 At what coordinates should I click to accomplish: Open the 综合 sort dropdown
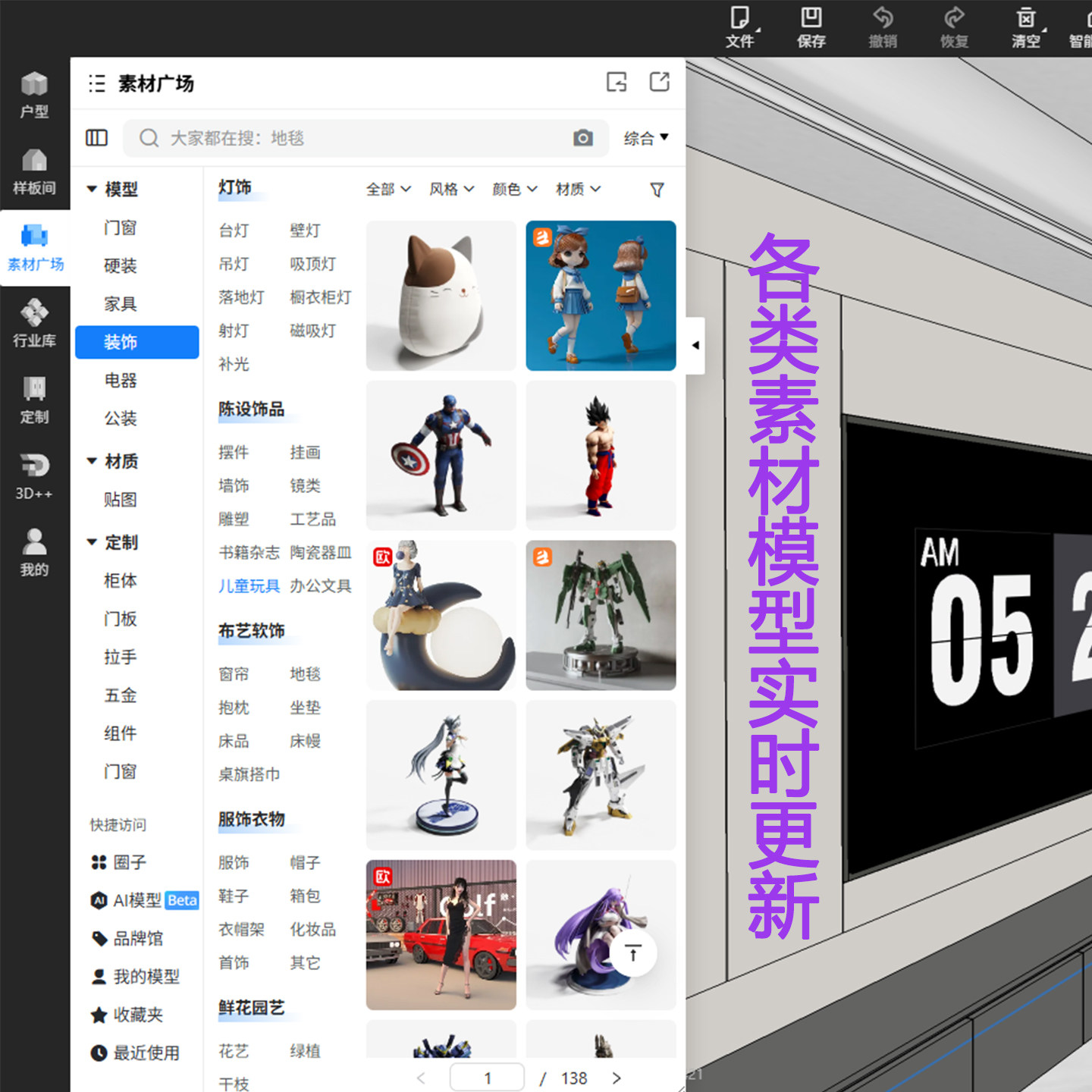pyautogui.click(x=646, y=138)
